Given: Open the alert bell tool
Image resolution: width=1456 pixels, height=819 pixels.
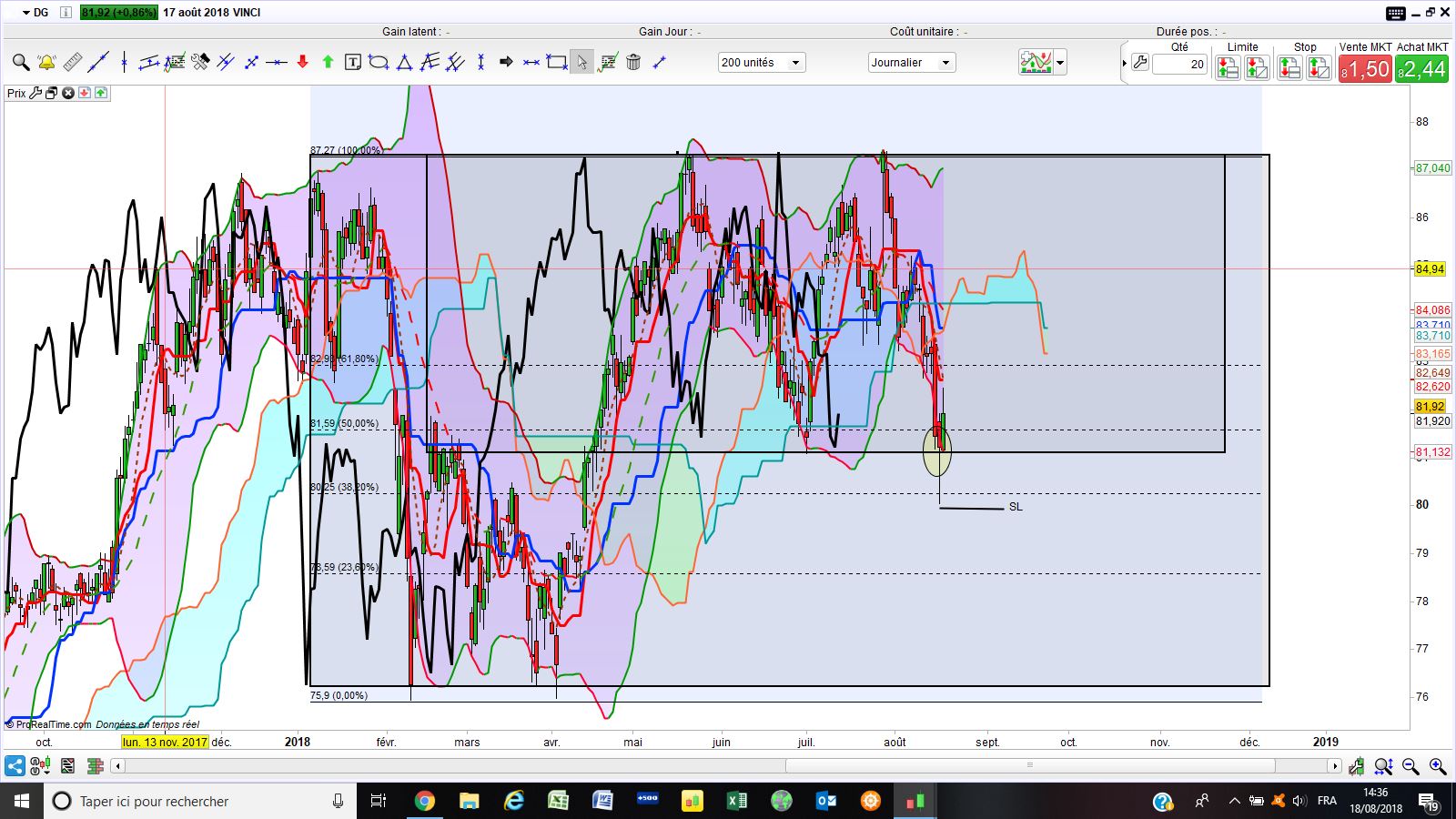Looking at the screenshot, I should tap(46, 63).
